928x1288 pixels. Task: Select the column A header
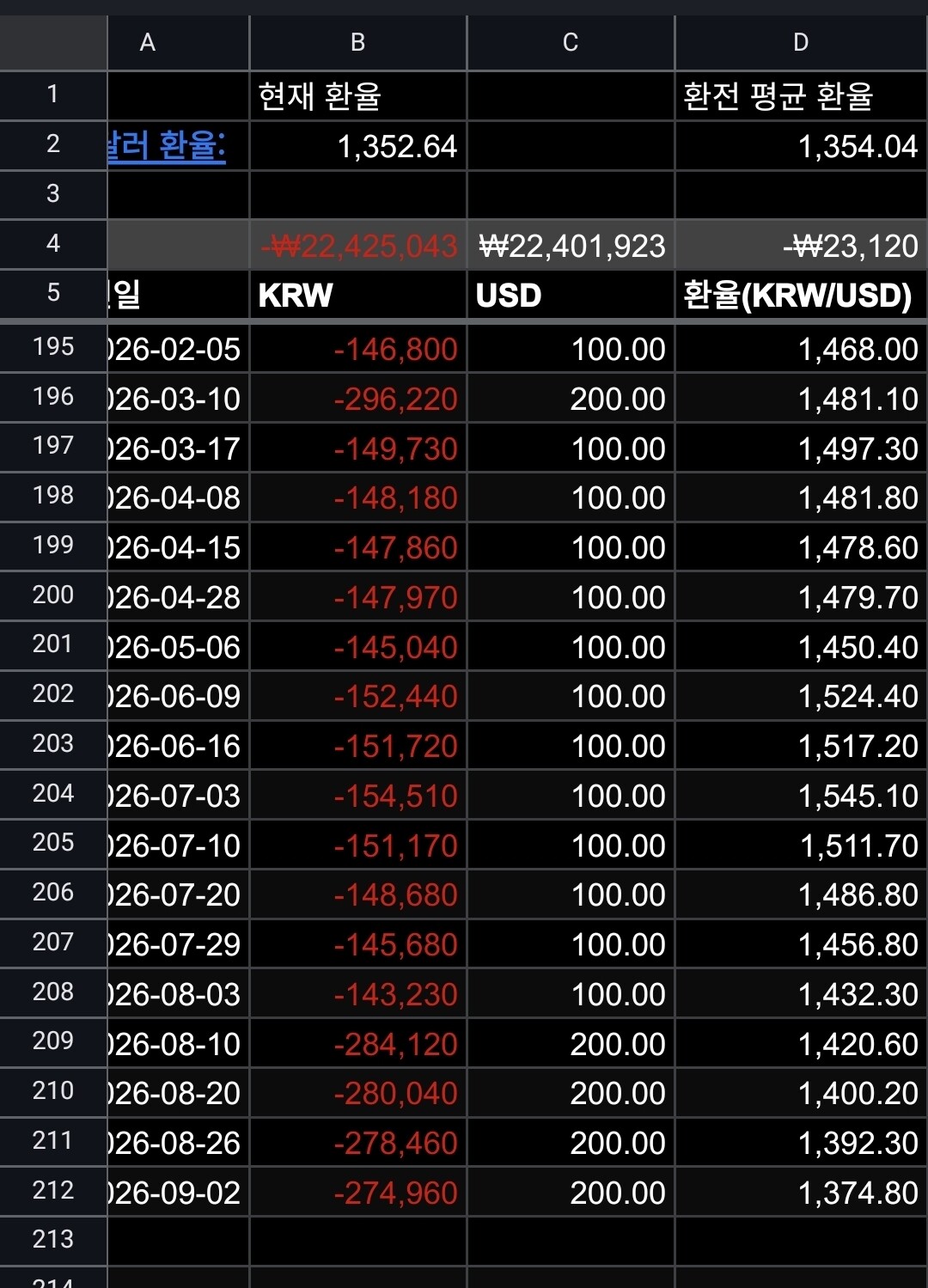tap(147, 42)
